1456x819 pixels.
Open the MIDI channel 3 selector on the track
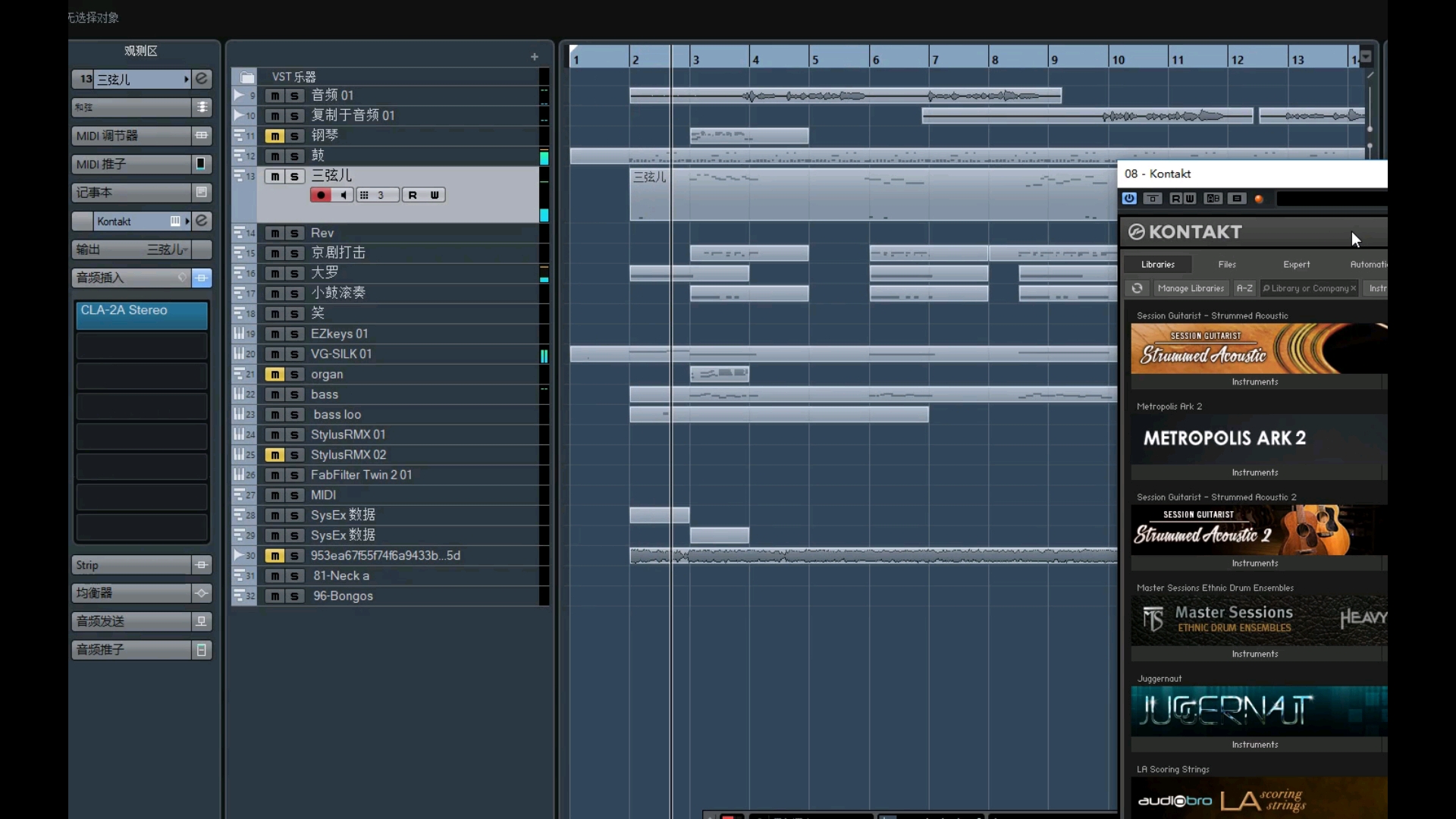[378, 195]
